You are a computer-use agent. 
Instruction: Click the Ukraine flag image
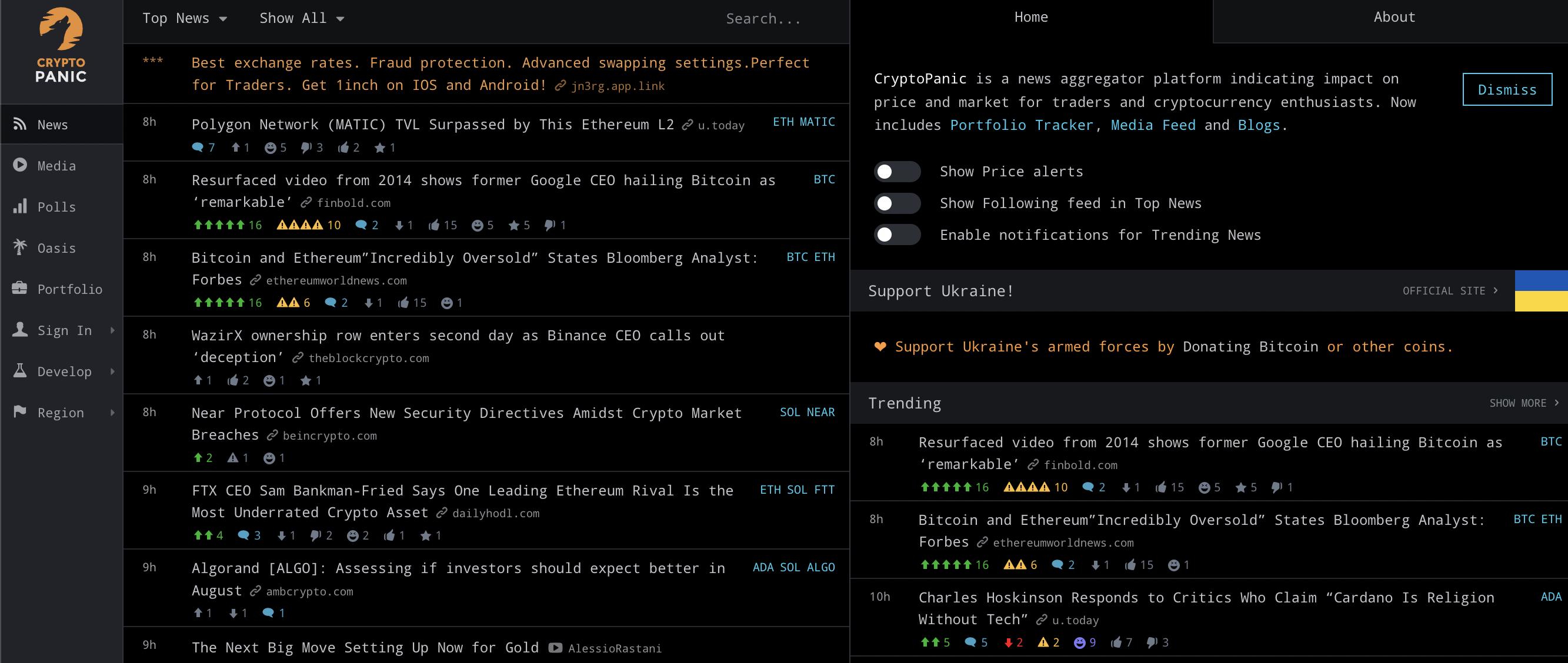[x=1541, y=291]
